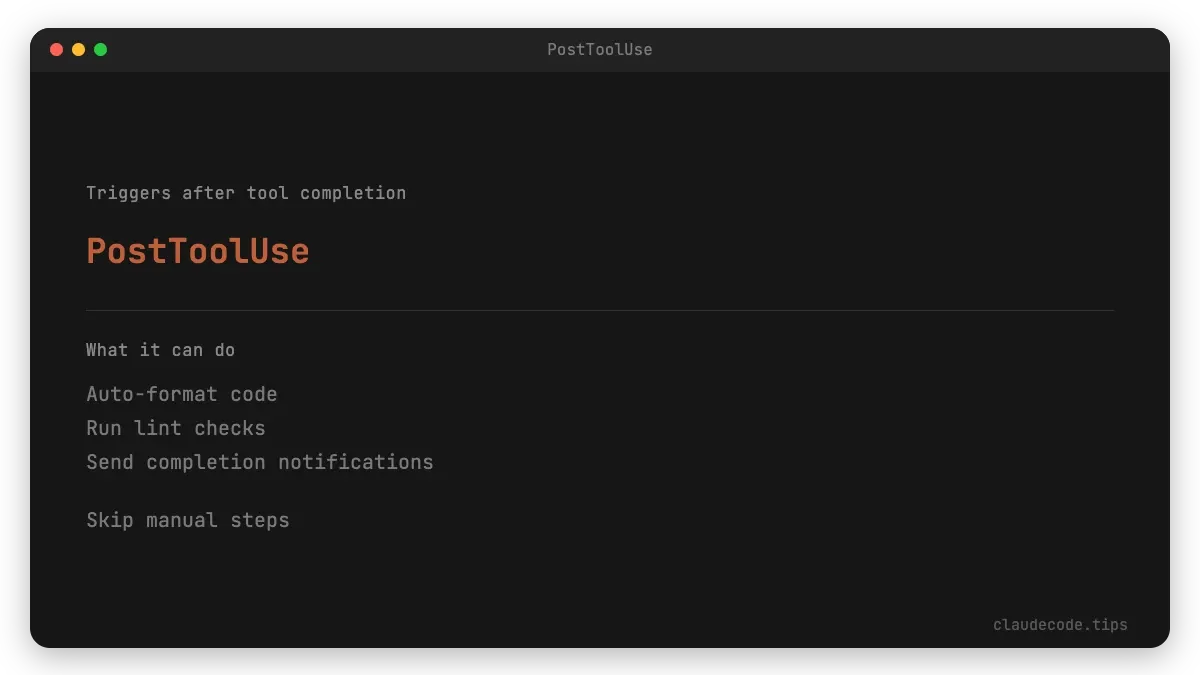Screen dimensions: 1200x675
Task: Click the 'Skip manual steps' text
Action: (188, 520)
